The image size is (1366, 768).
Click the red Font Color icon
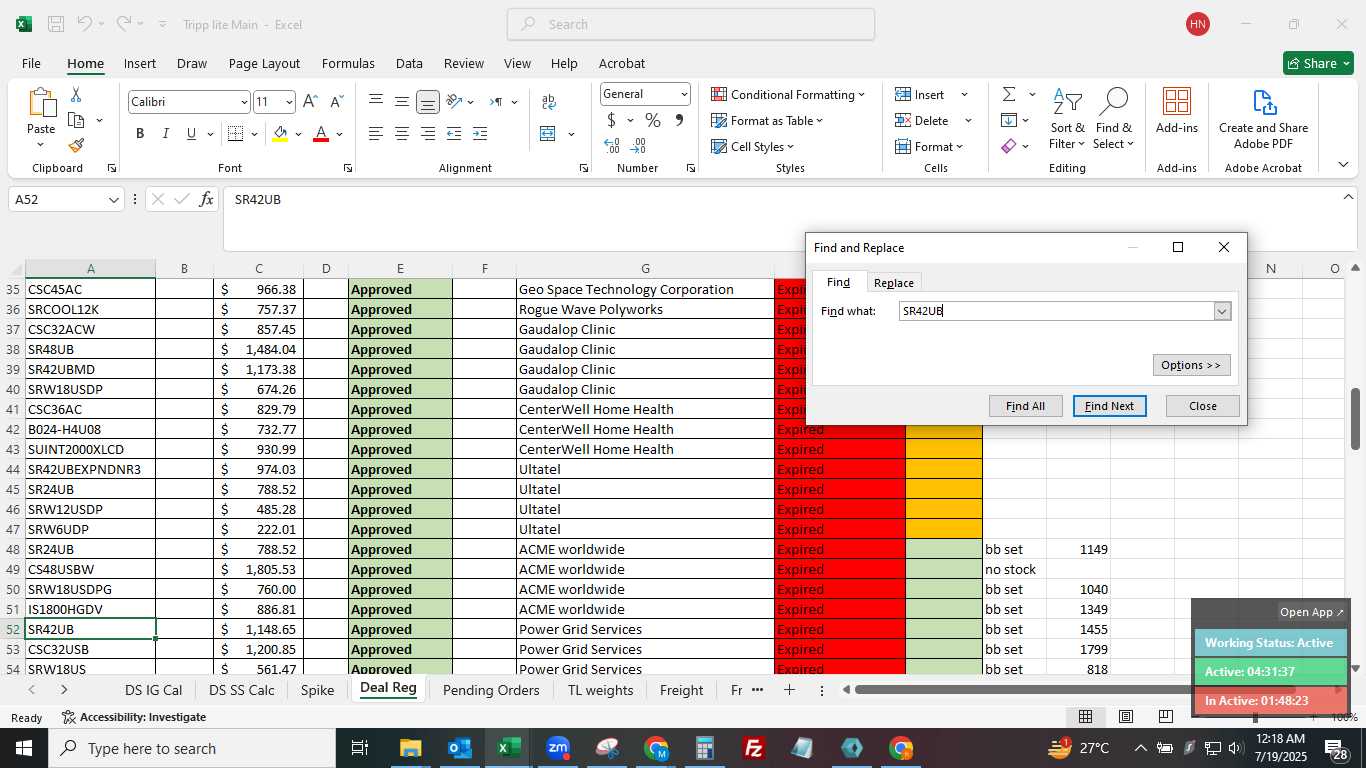tap(321, 134)
